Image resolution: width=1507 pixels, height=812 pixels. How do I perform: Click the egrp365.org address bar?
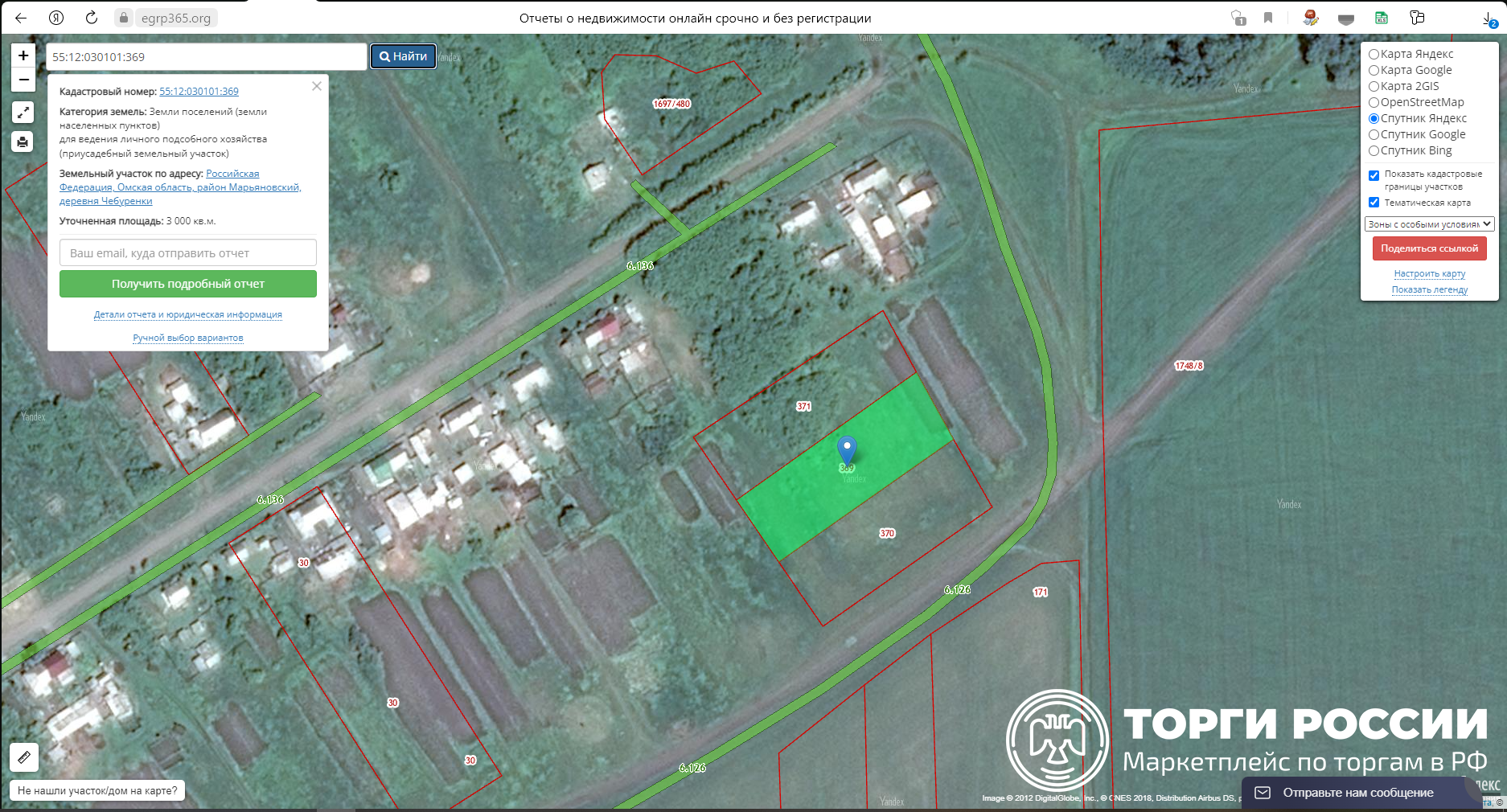[x=176, y=18]
